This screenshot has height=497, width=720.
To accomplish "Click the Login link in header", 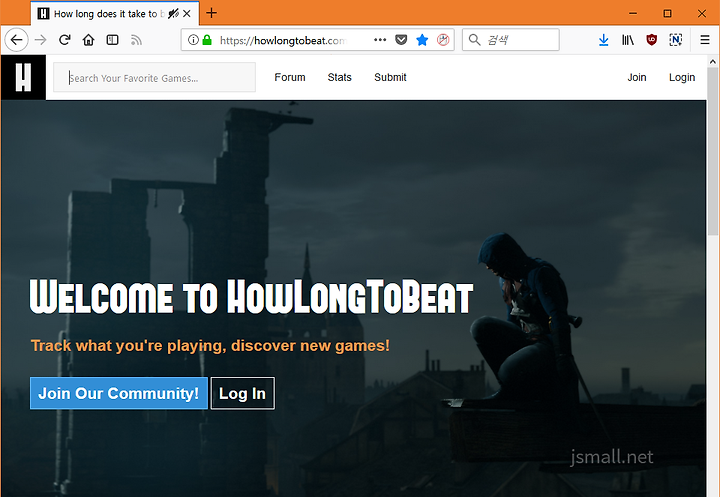I will point(682,77).
